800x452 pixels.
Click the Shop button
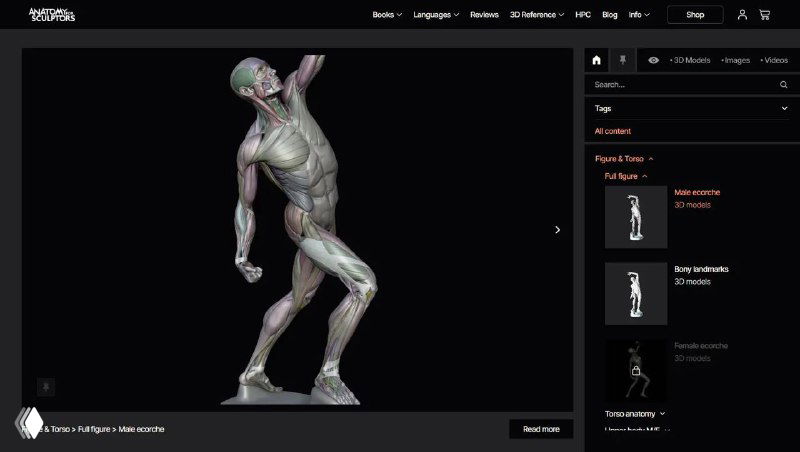tap(695, 15)
